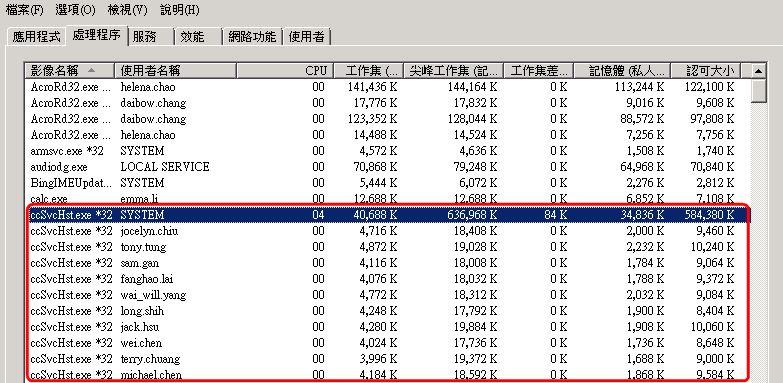Select ccSvcHst.exe row of jocelyn.chiu

tap(387, 231)
